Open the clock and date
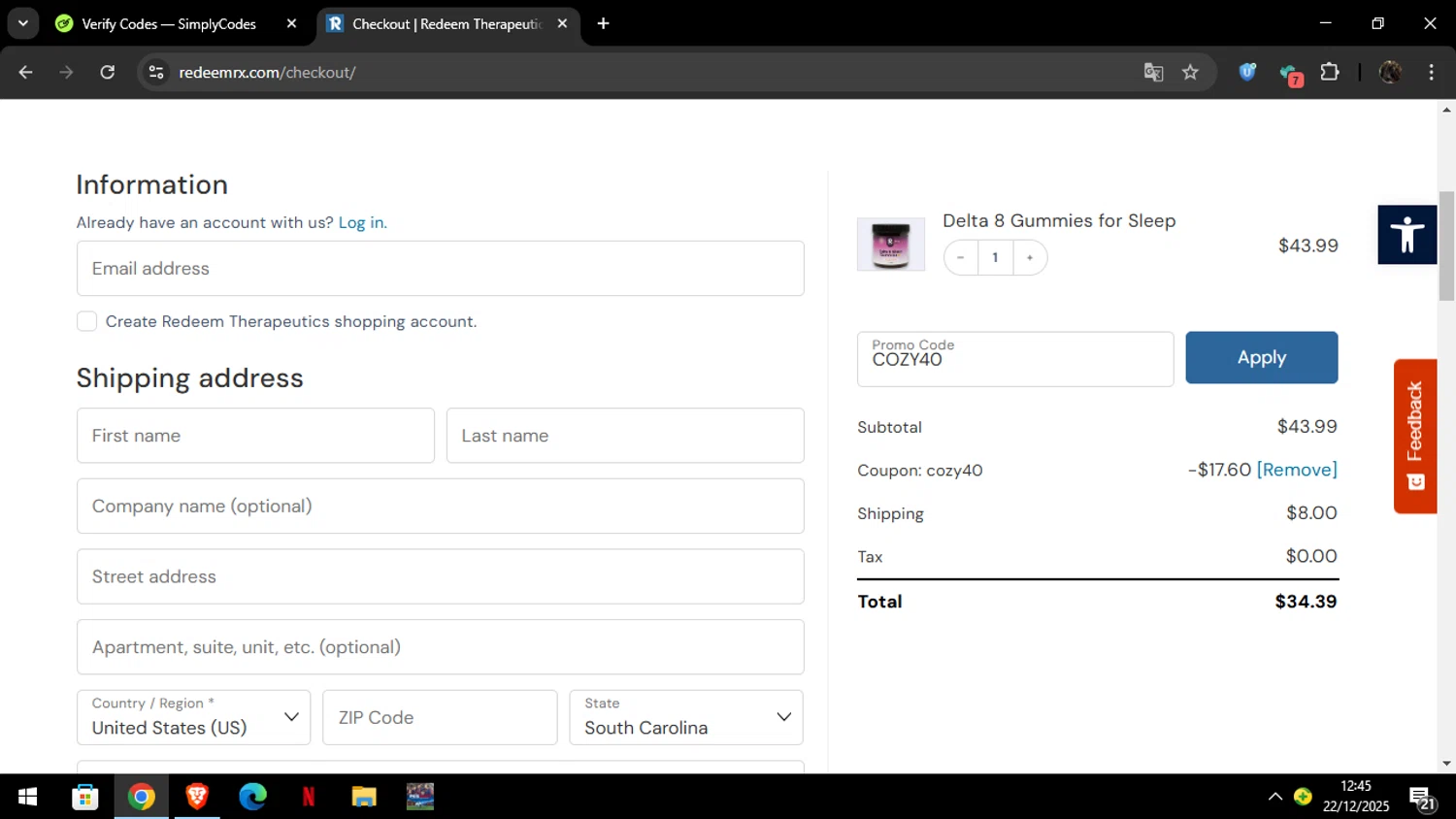1456x819 pixels. (x=1356, y=796)
